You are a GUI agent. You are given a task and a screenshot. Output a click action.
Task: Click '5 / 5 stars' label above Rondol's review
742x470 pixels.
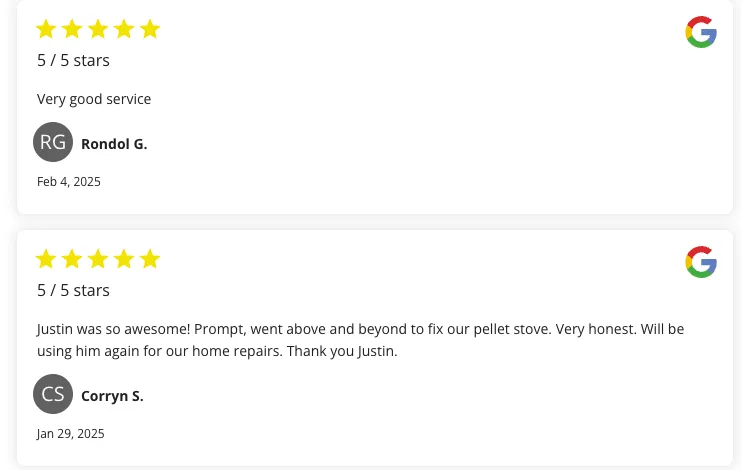click(73, 60)
